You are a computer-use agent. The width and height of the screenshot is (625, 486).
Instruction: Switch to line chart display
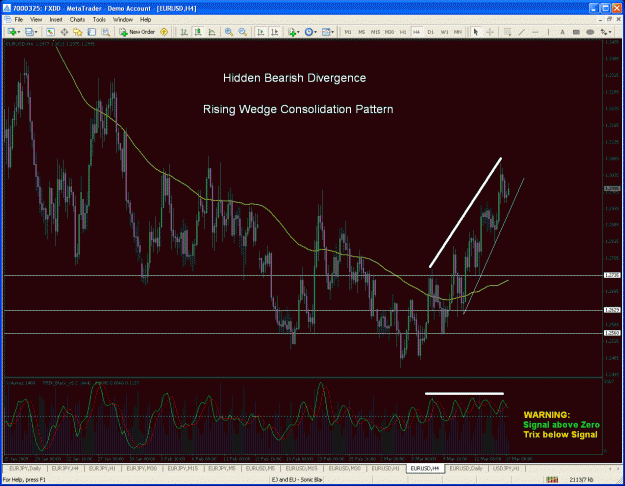click(212, 32)
